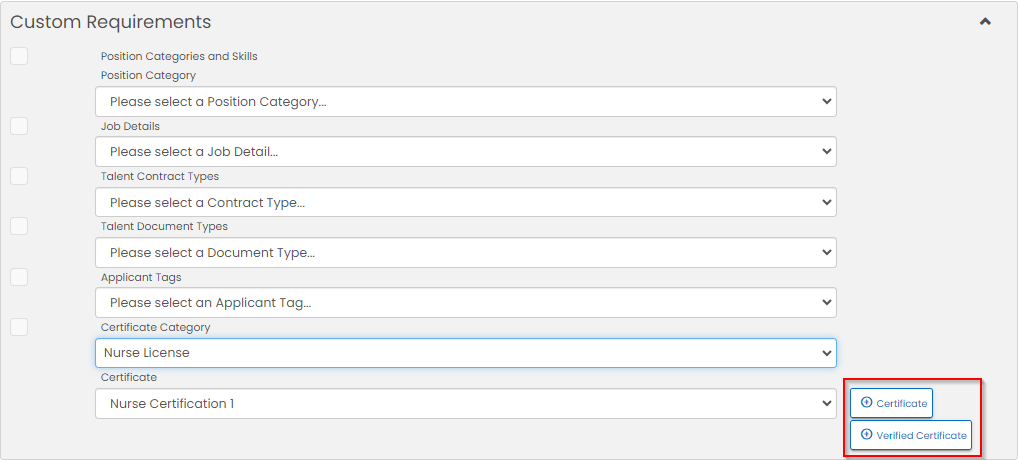The height and width of the screenshot is (460, 1018).
Task: Mark the Certificate Category checkbox
Action: pos(19,327)
